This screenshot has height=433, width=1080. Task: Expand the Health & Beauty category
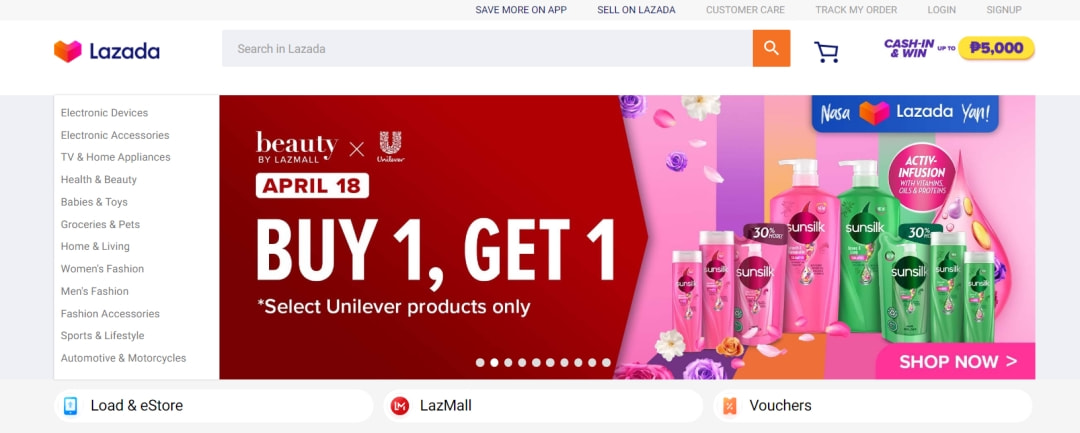pyautogui.click(x=98, y=180)
